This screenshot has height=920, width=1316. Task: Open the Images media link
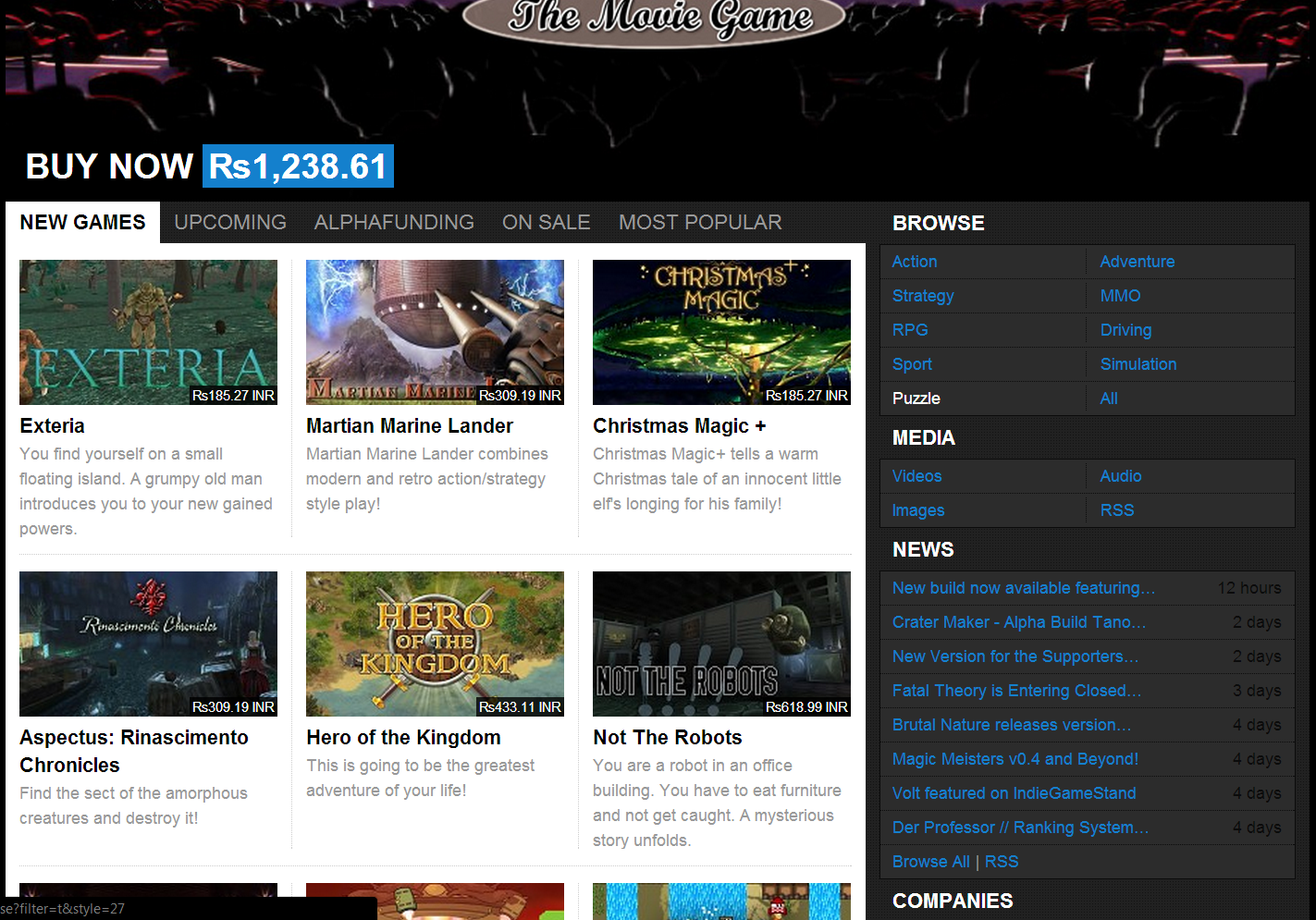[x=918, y=510]
